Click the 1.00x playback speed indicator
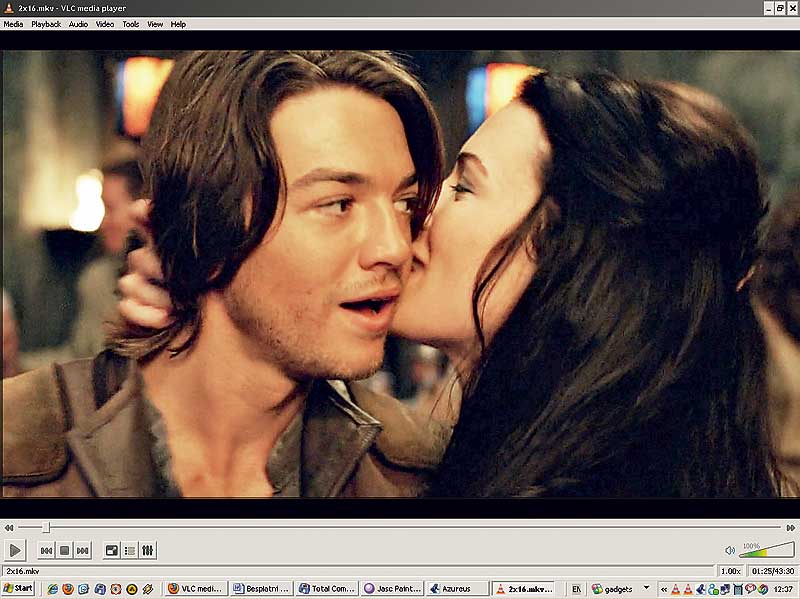 (x=731, y=571)
